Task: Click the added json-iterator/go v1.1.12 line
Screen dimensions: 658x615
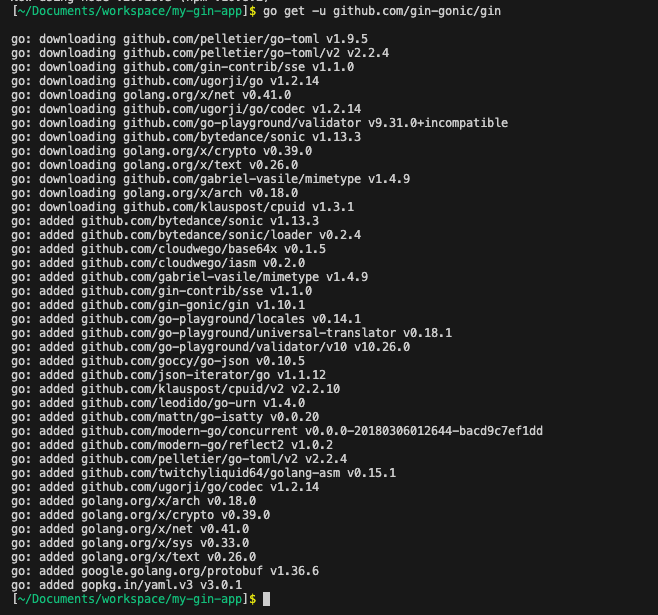Action: (168, 375)
